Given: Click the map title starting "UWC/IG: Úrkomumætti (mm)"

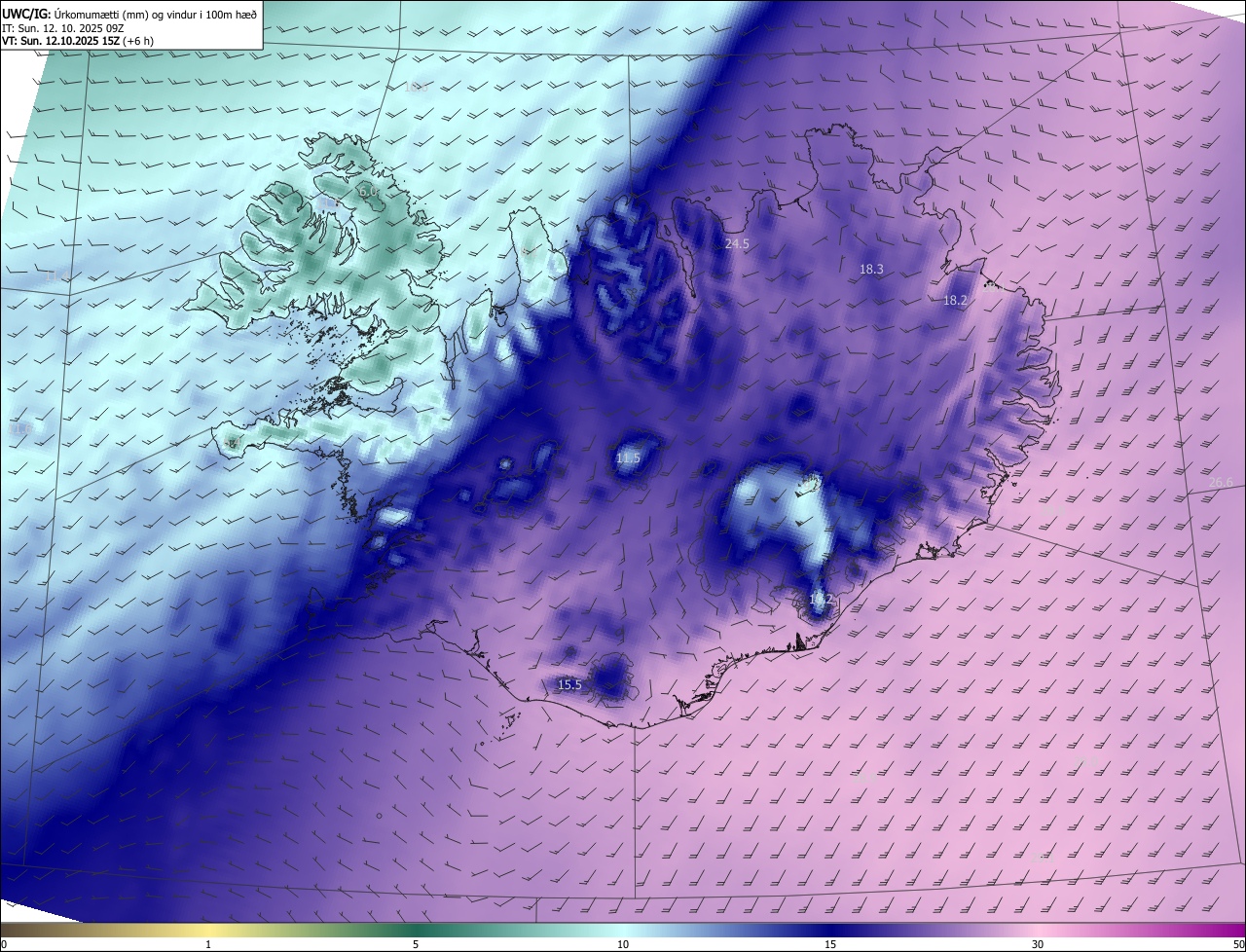Looking at the screenshot, I should coord(129,13).
